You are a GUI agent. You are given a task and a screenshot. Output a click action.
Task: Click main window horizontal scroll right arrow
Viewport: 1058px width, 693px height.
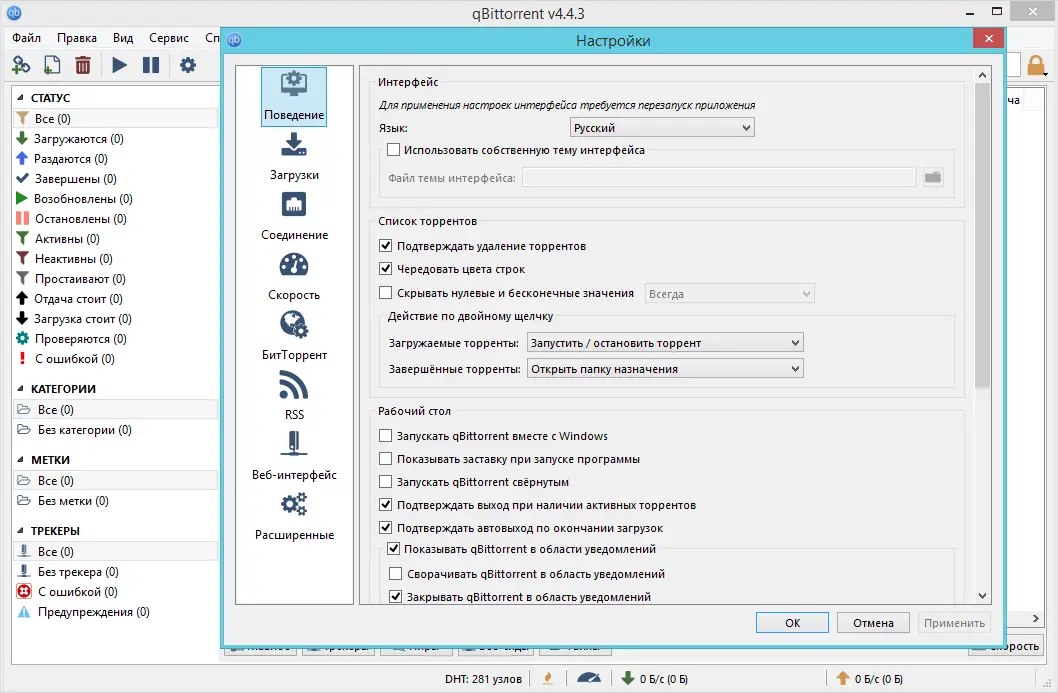tap(1036, 619)
